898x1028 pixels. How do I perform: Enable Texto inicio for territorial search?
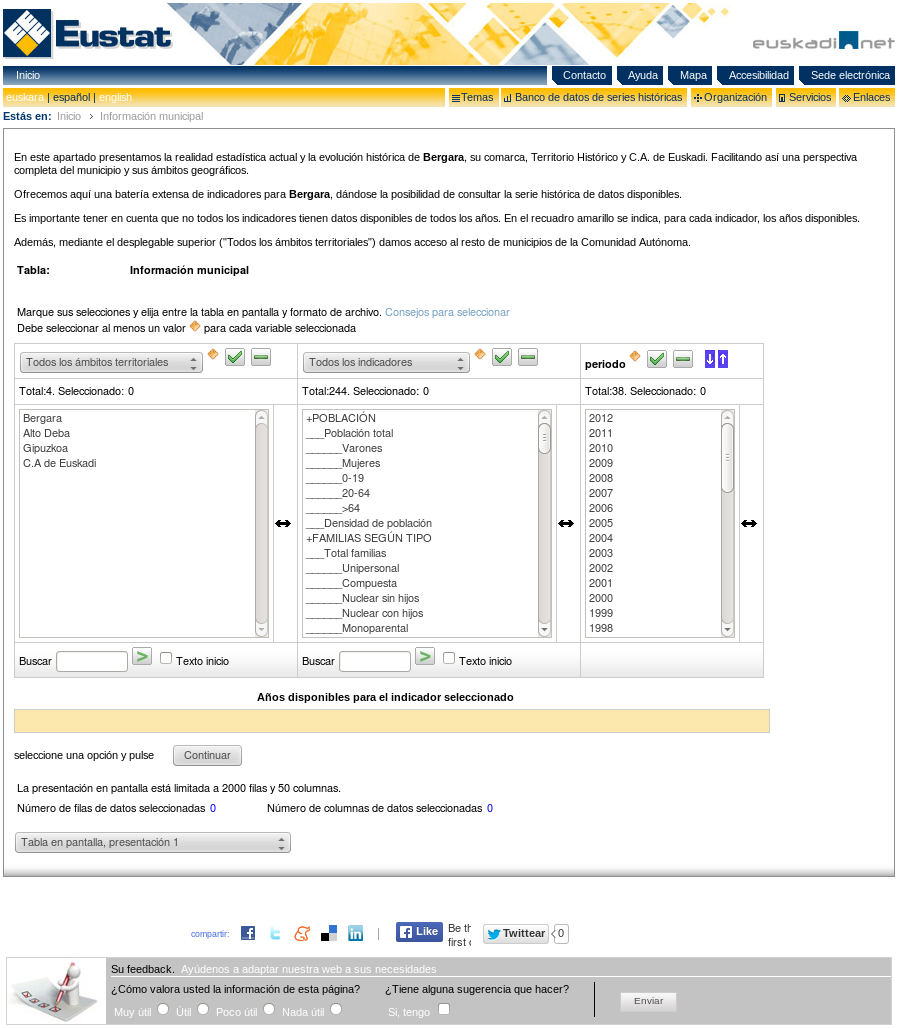click(166, 658)
